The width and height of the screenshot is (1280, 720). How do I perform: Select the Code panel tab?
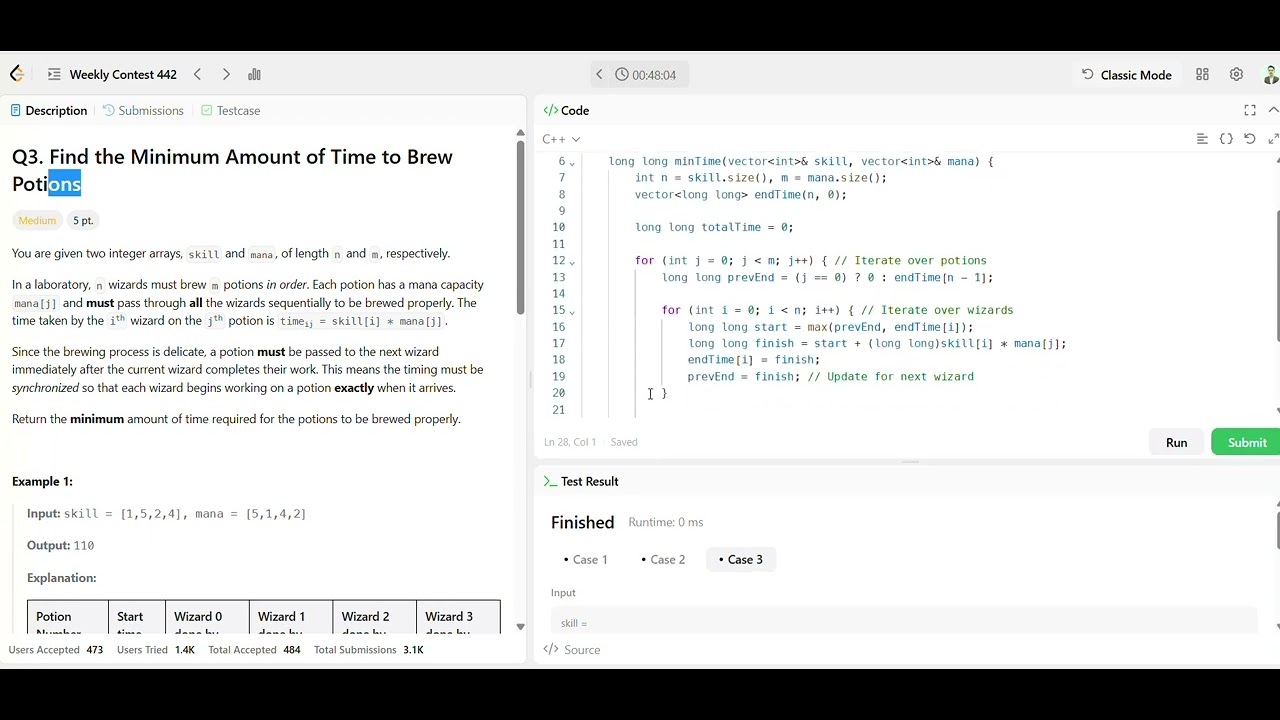coord(566,110)
